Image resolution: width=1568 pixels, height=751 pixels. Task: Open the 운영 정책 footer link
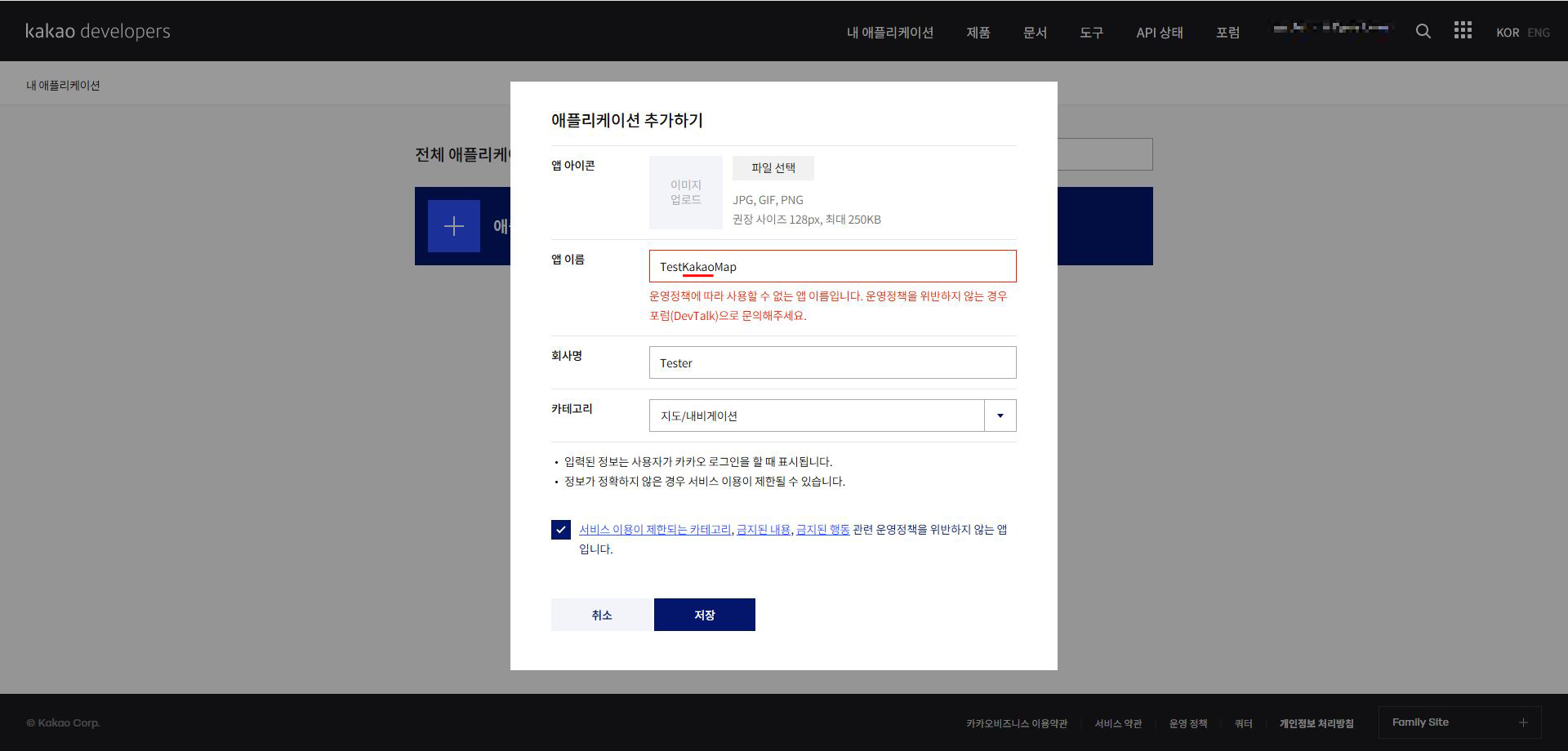click(1188, 723)
